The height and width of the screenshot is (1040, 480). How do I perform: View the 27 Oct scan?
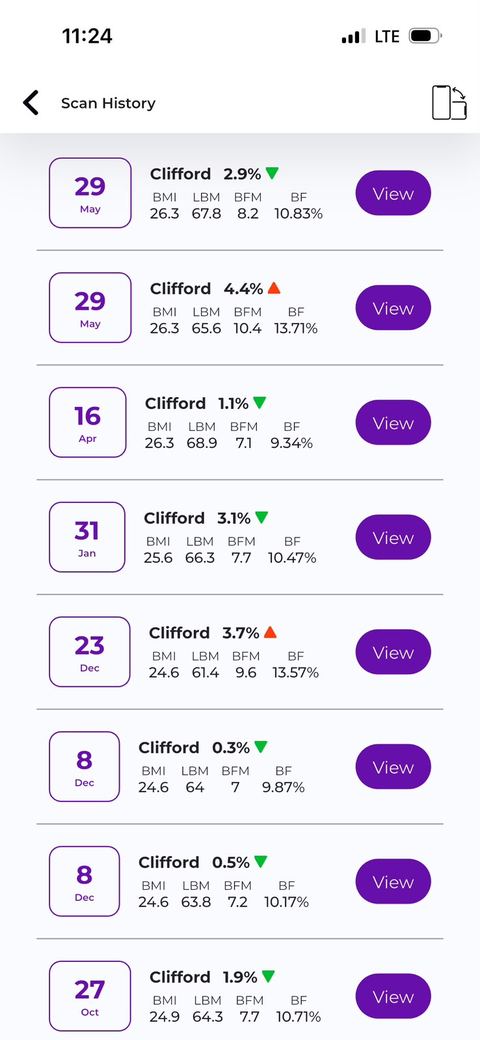point(393,996)
